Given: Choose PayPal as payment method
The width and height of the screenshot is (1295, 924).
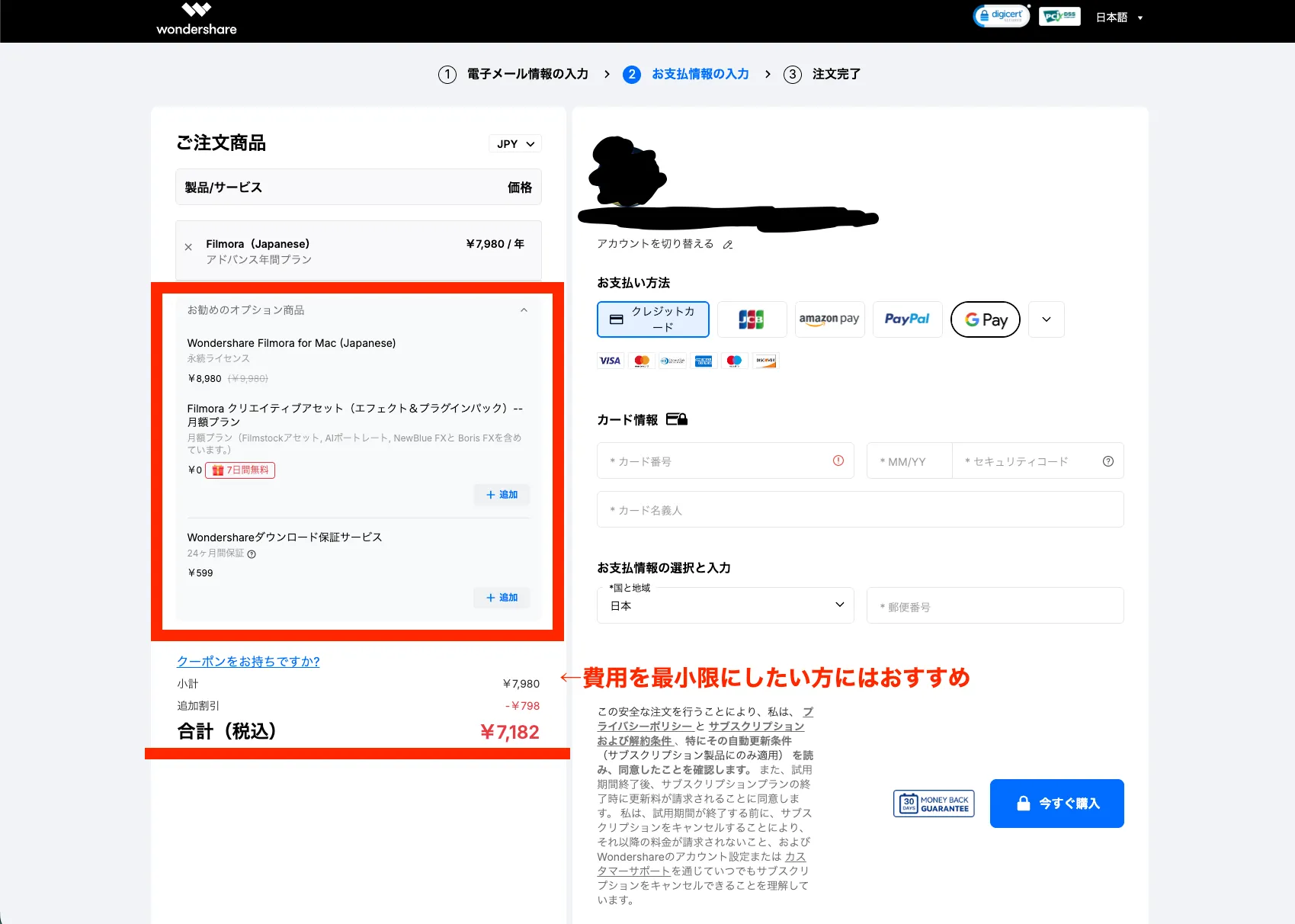Looking at the screenshot, I should point(907,319).
